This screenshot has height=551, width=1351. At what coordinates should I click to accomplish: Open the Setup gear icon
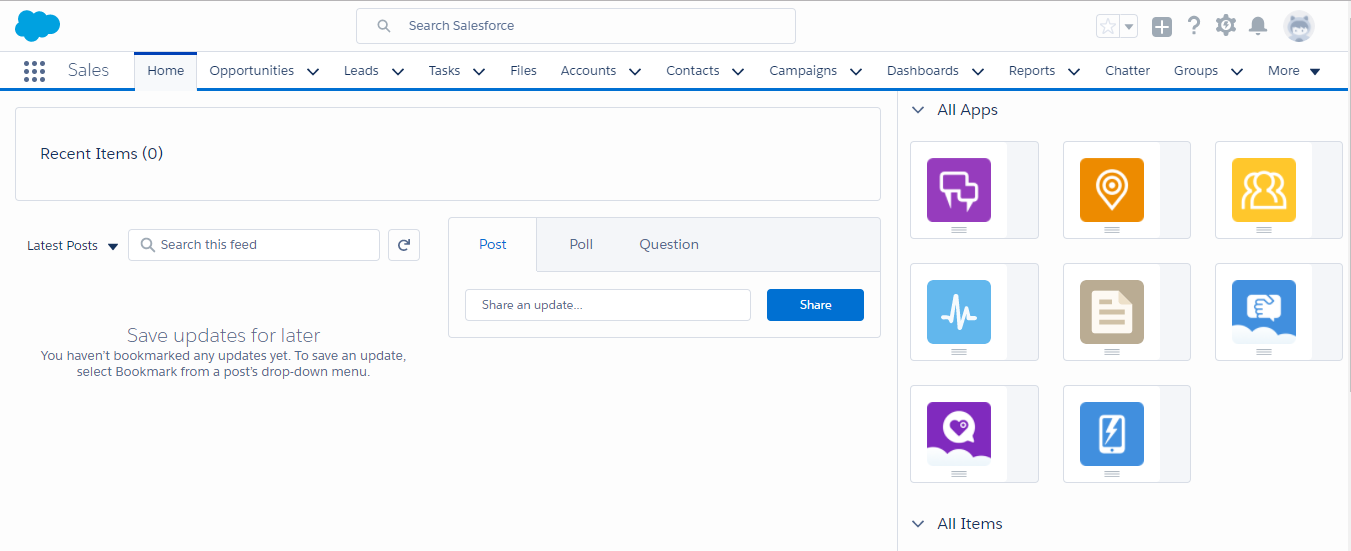1226,26
